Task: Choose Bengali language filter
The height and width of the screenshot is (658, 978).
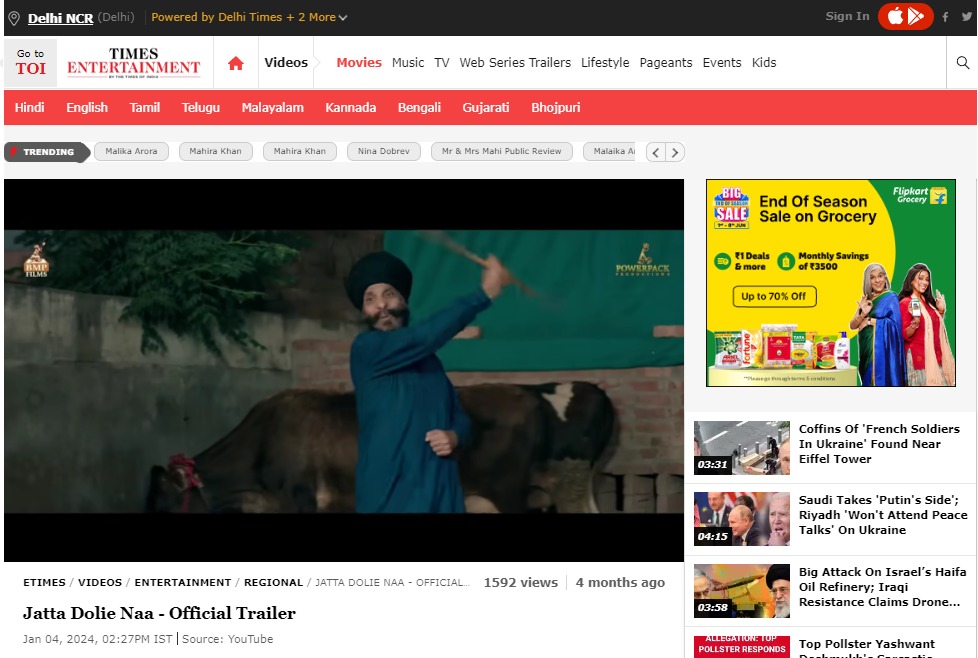Action: pyautogui.click(x=419, y=107)
